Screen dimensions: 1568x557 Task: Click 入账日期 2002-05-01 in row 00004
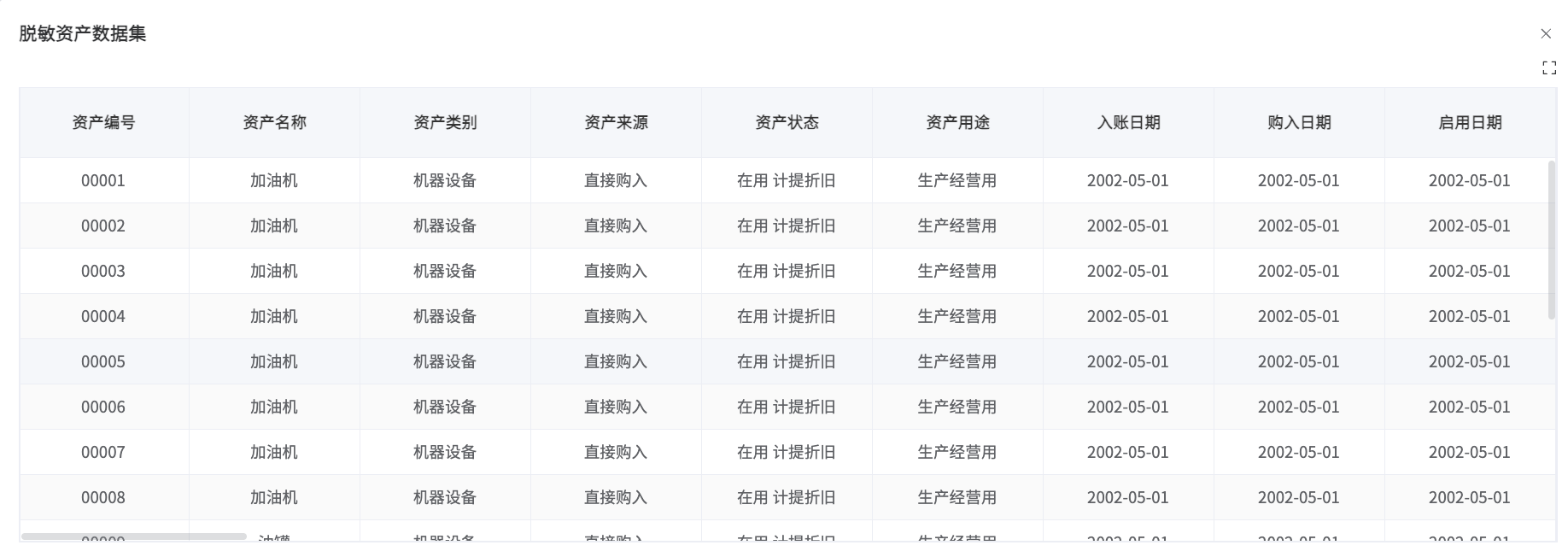[1128, 317]
